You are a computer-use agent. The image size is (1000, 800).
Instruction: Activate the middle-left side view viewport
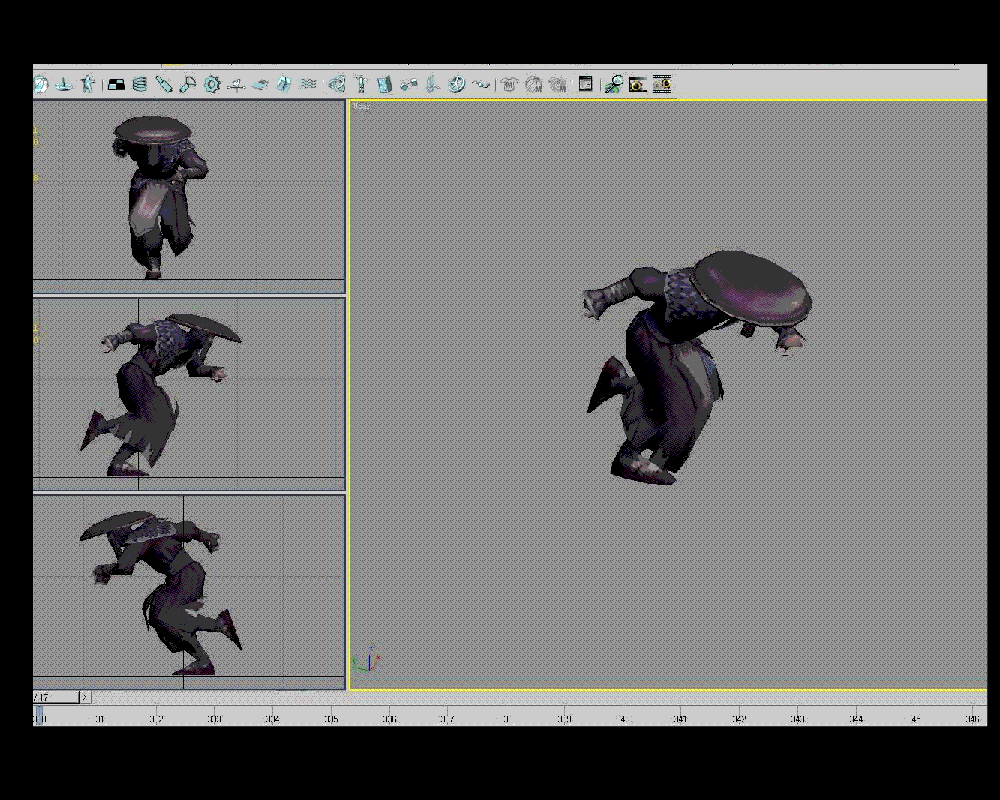[x=189, y=394]
